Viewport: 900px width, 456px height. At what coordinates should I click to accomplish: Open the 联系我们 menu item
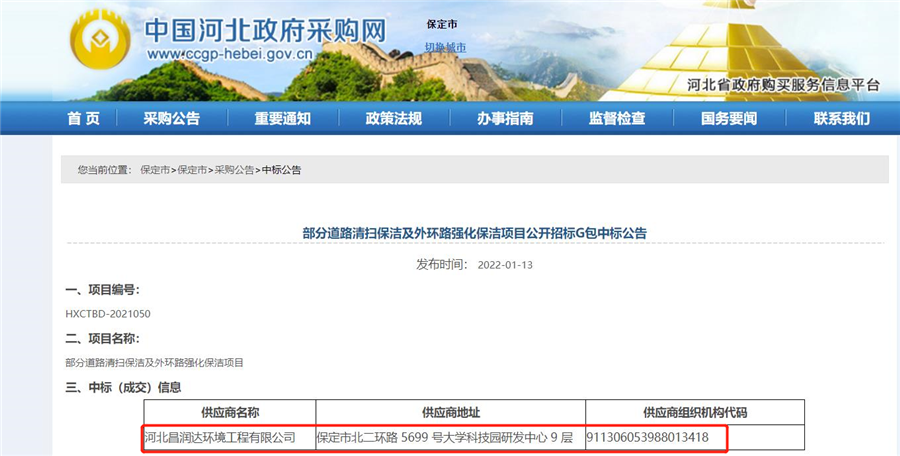click(x=841, y=118)
